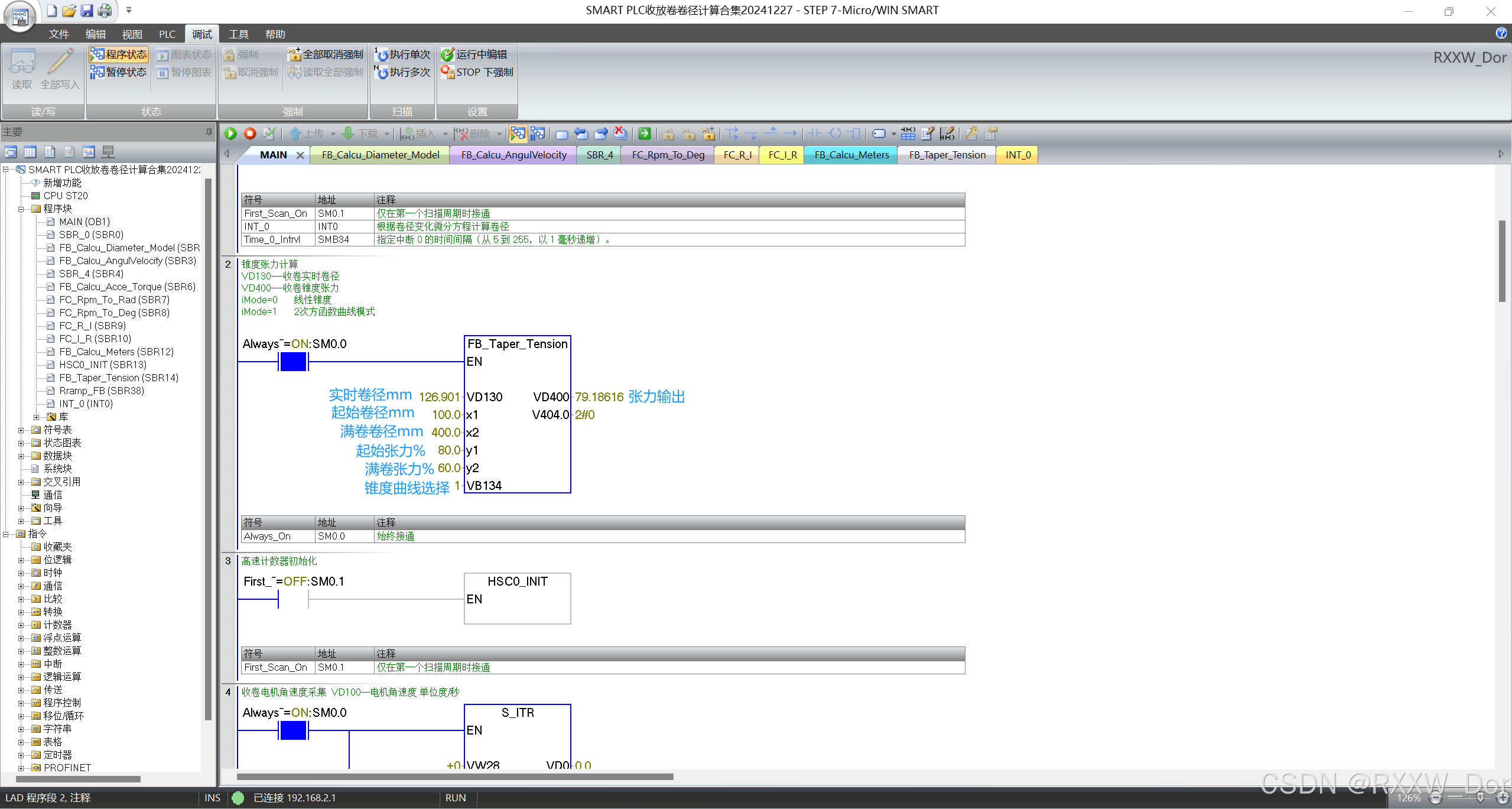The height and width of the screenshot is (809, 1512).
Task: Open the PLC ribbon tab
Action: point(167,34)
